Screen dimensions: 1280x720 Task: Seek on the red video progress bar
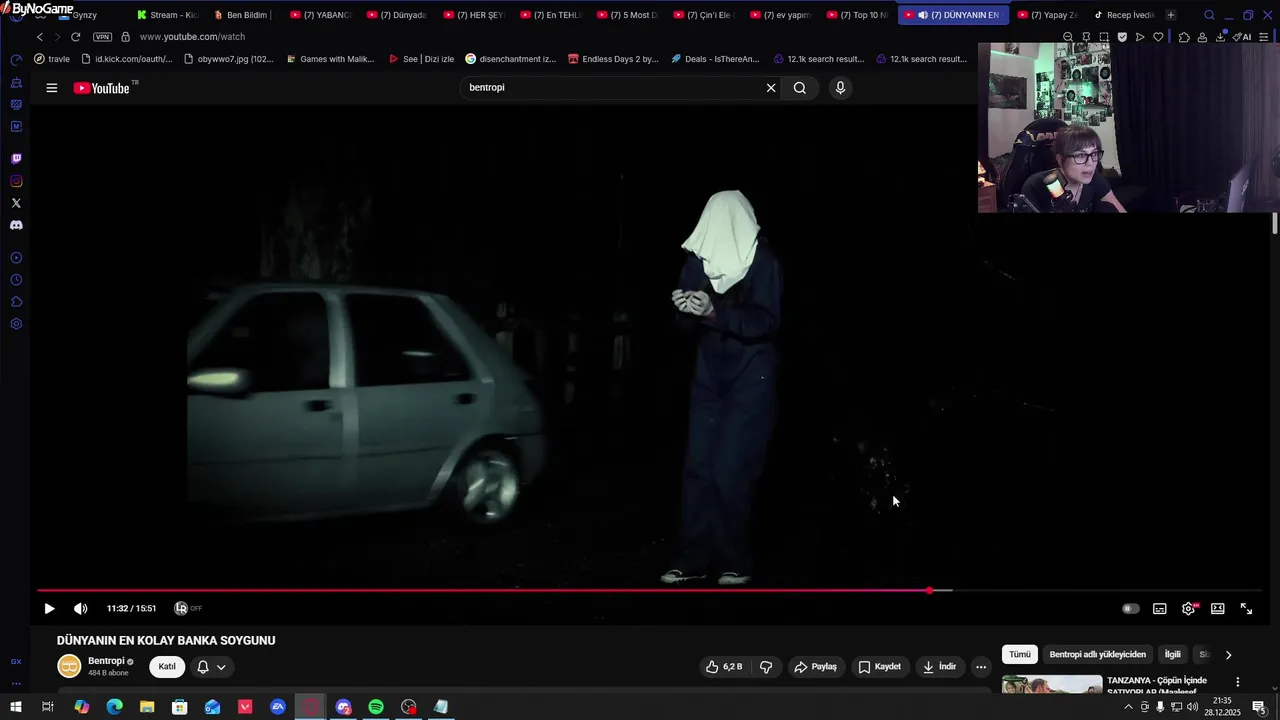click(x=483, y=590)
